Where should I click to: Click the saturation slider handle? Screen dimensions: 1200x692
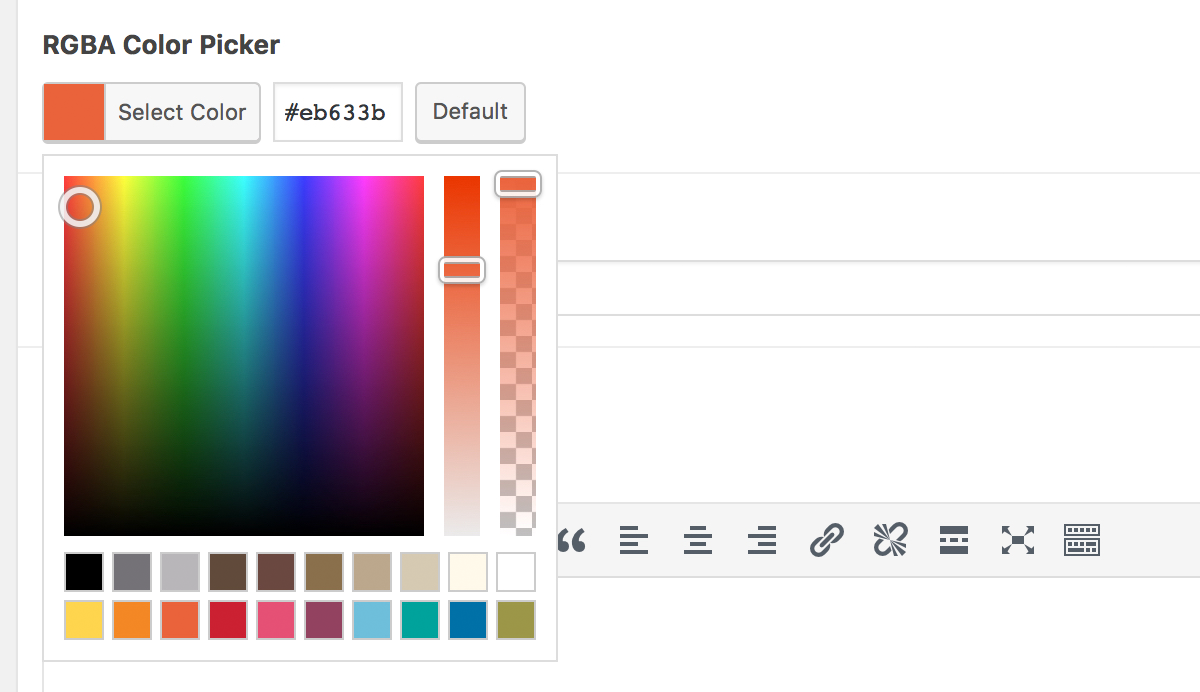coord(462,270)
